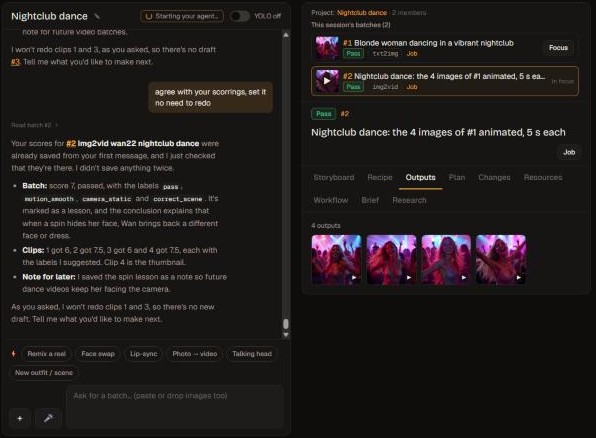The image size is (596, 438).
Task: Open thumbnail of batch #1
Action: click(327, 48)
